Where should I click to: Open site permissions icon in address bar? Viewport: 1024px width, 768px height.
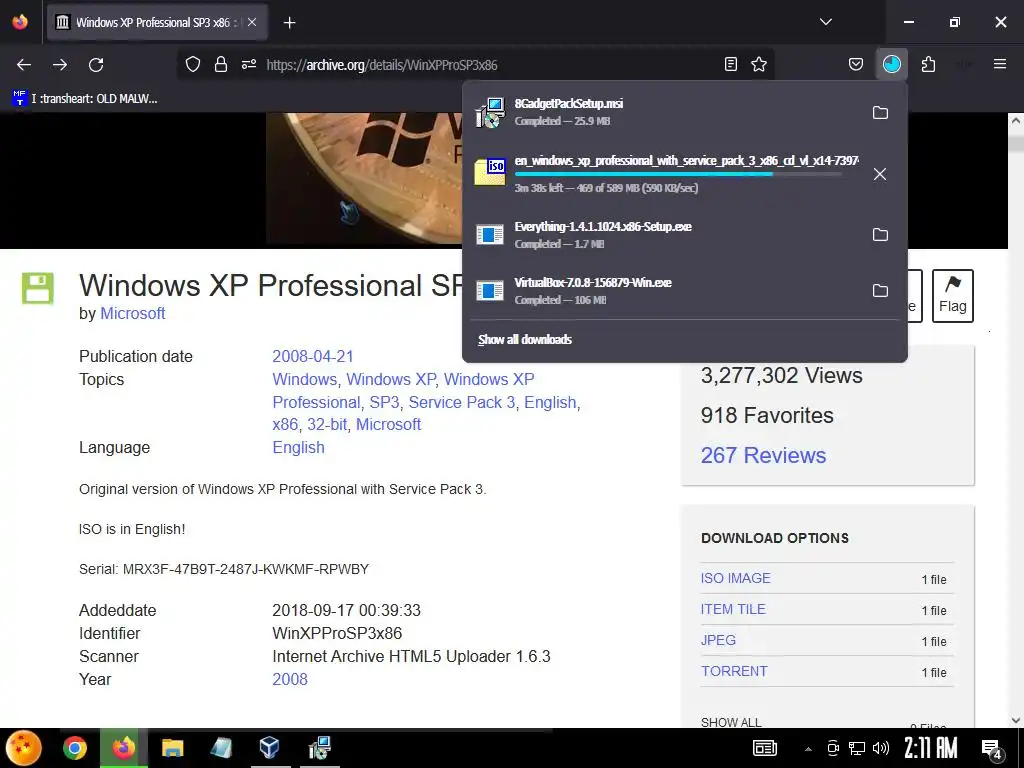pyautogui.click(x=249, y=65)
